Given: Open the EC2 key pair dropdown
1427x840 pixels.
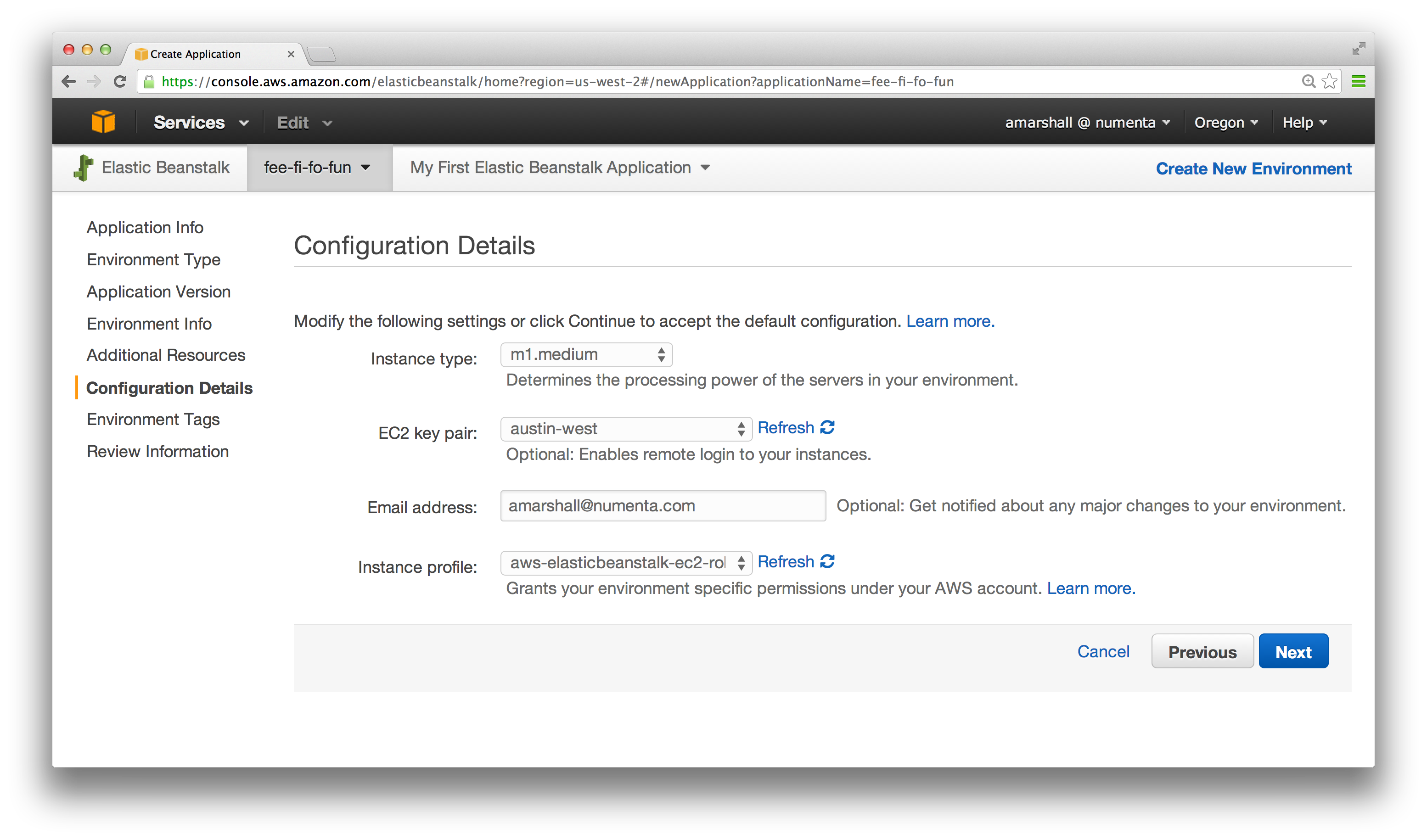Looking at the screenshot, I should [x=626, y=429].
